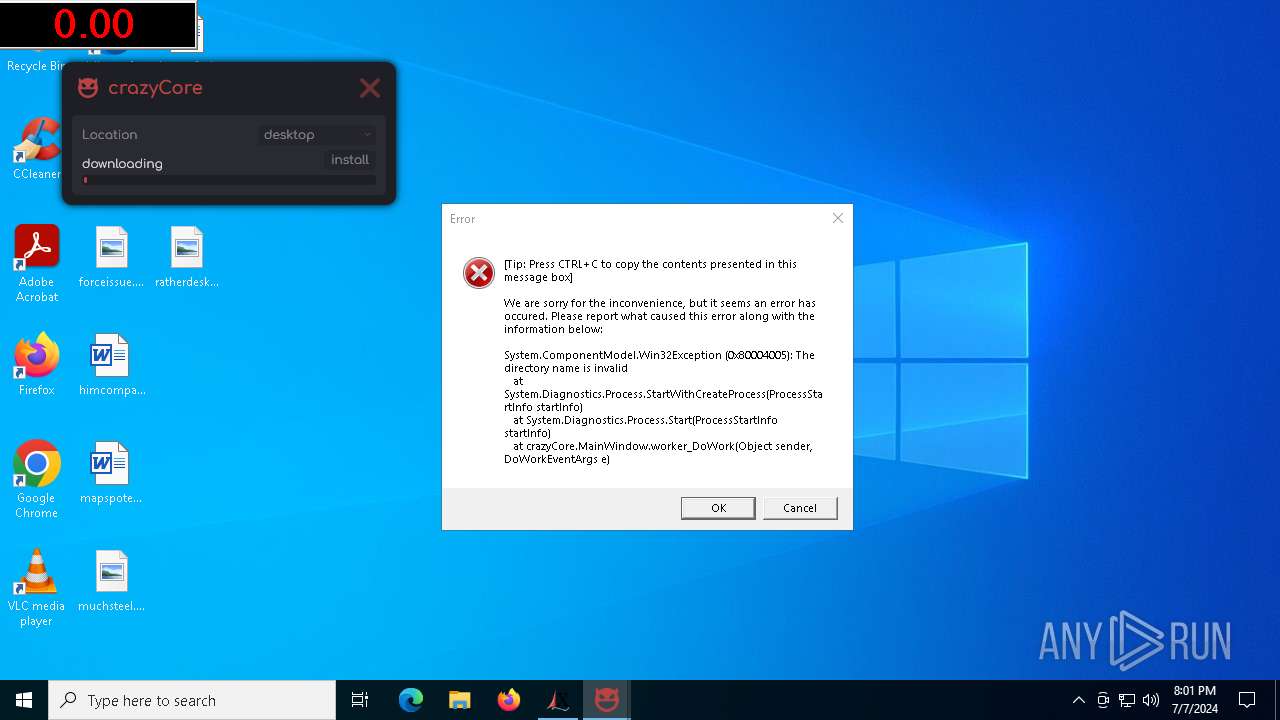Click the Location label in crazyCore

110,135
